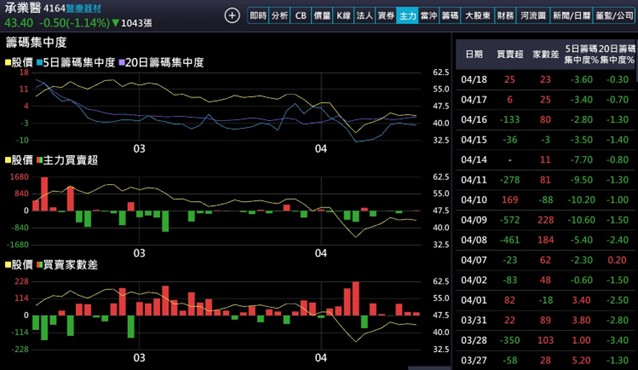Click 169 in the 04/10 row

click(x=510, y=200)
